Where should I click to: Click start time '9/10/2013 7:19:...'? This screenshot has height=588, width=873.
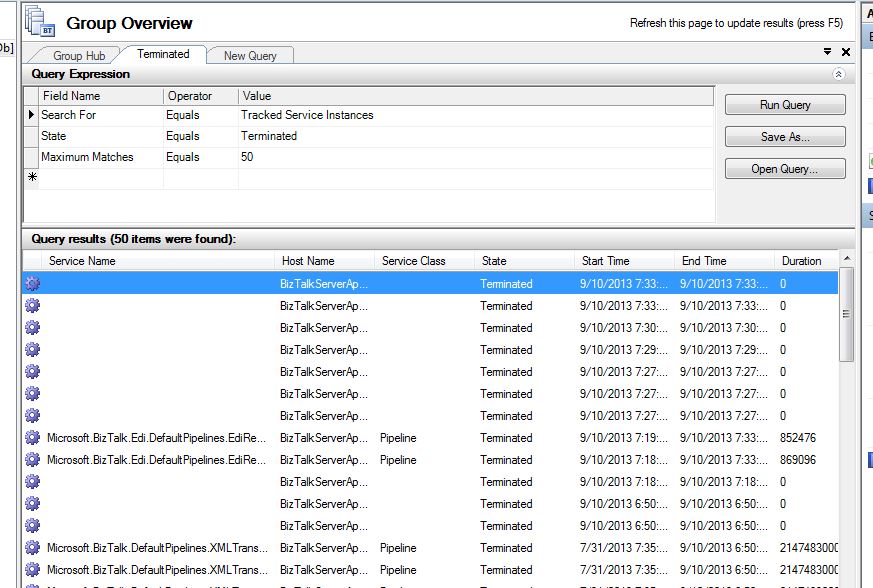[624, 438]
